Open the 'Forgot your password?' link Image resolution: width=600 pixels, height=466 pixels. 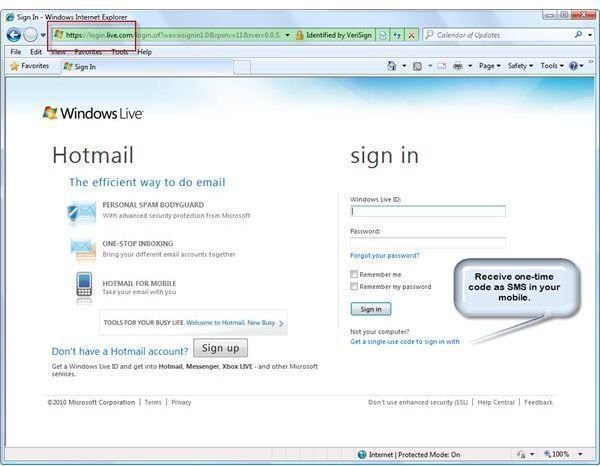pyautogui.click(x=385, y=256)
